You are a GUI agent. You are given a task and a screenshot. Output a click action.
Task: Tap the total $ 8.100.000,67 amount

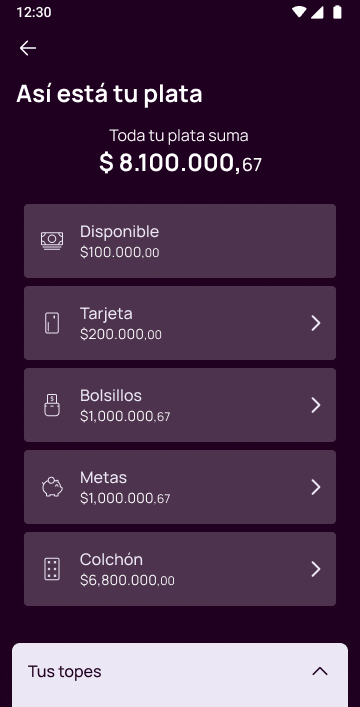(x=180, y=163)
